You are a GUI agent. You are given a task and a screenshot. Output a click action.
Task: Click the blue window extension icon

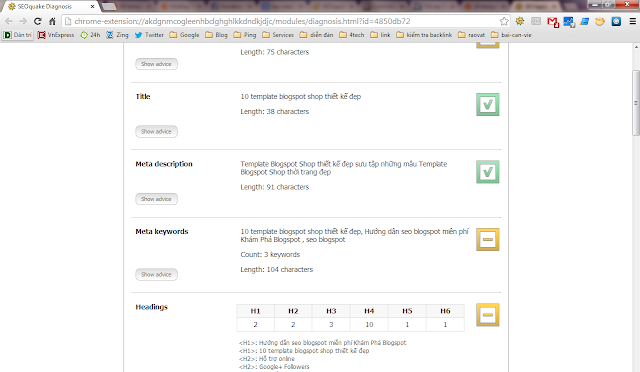584,21
